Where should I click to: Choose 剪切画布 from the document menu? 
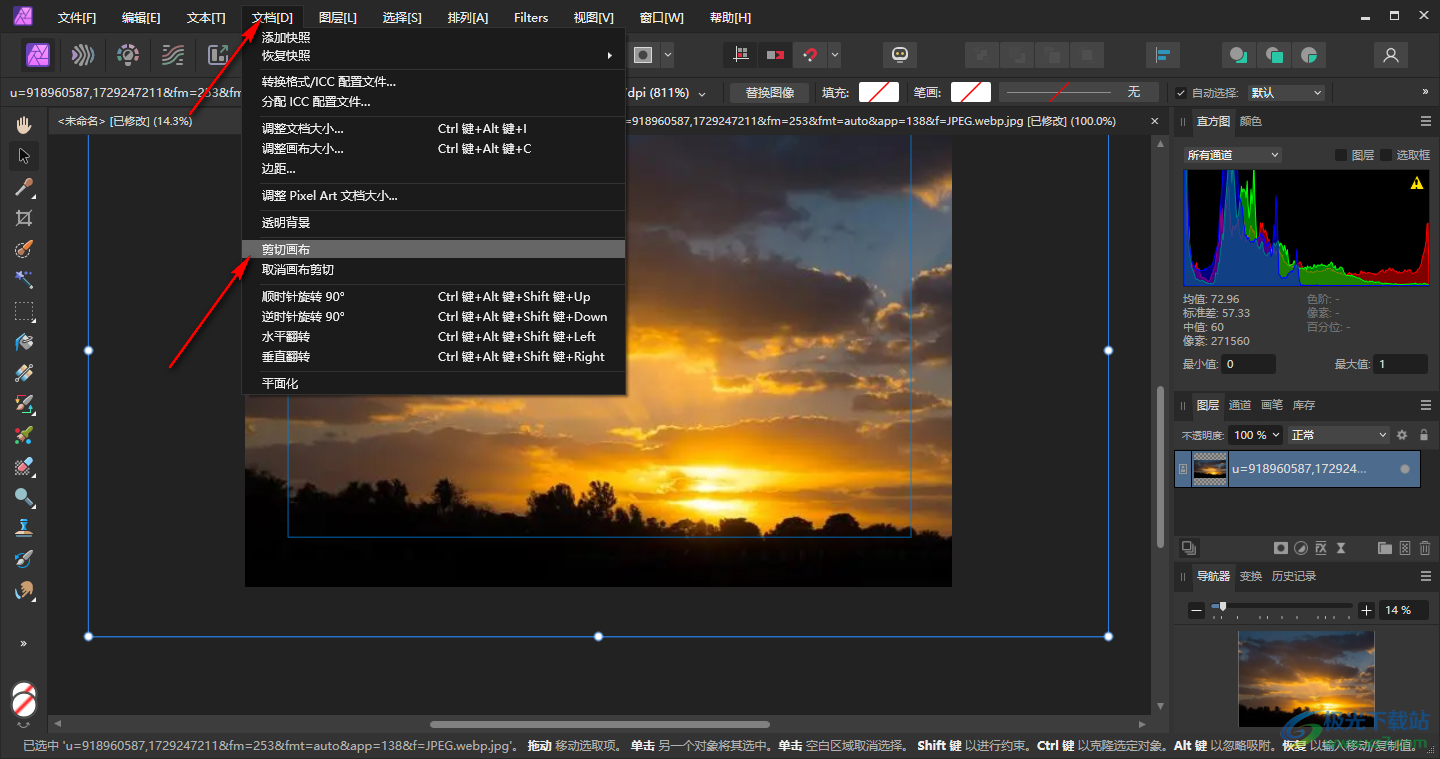pos(286,249)
